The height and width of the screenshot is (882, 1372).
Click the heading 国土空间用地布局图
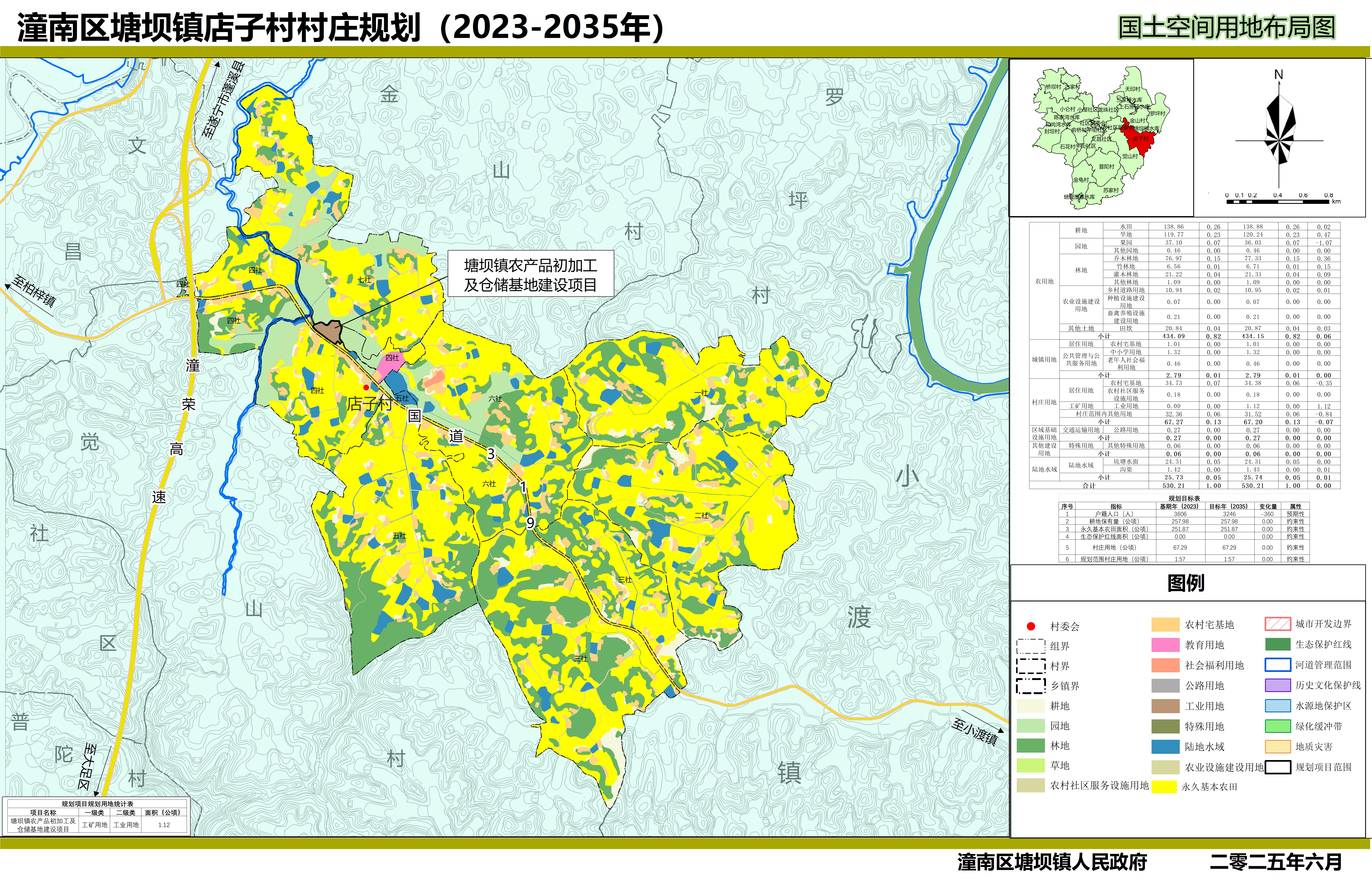pos(1227,28)
